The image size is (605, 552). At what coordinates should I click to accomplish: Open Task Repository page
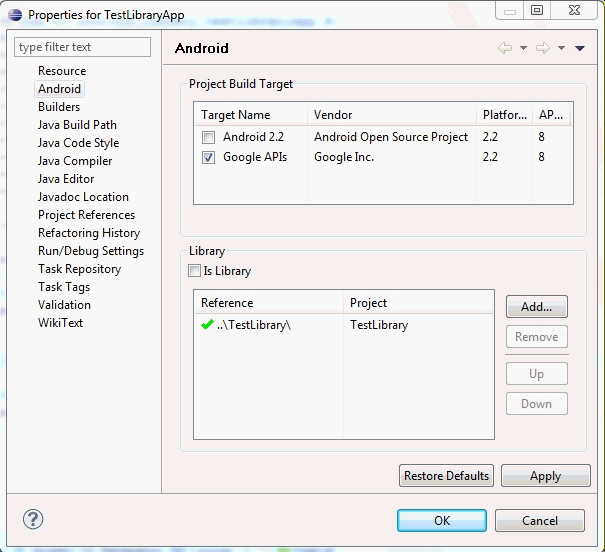pos(79,269)
